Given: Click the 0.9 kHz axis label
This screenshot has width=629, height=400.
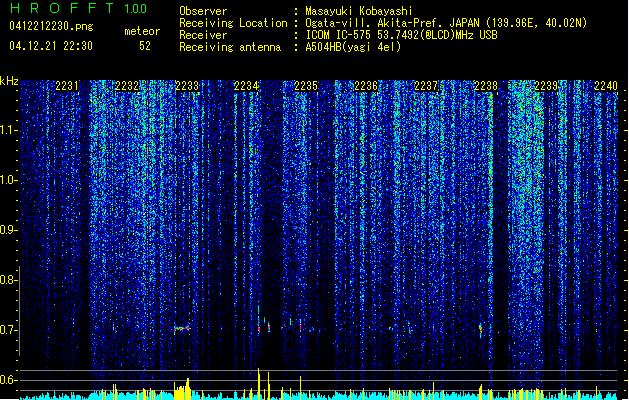Looking at the screenshot, I should tap(8, 230).
